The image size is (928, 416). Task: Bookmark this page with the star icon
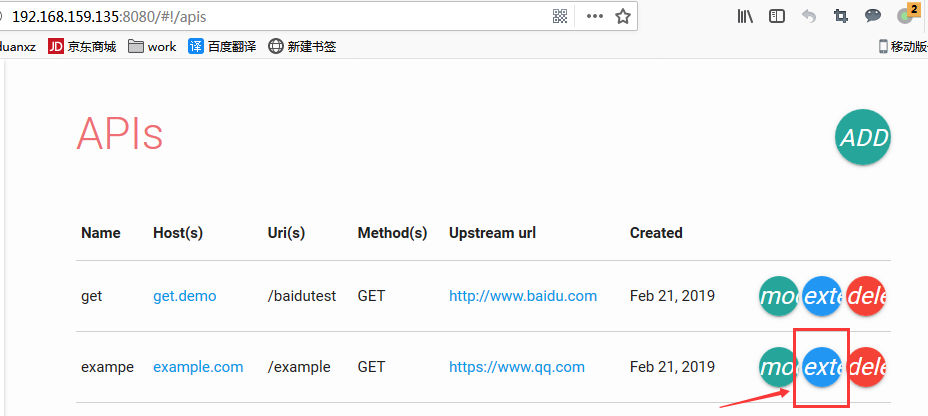tap(623, 16)
